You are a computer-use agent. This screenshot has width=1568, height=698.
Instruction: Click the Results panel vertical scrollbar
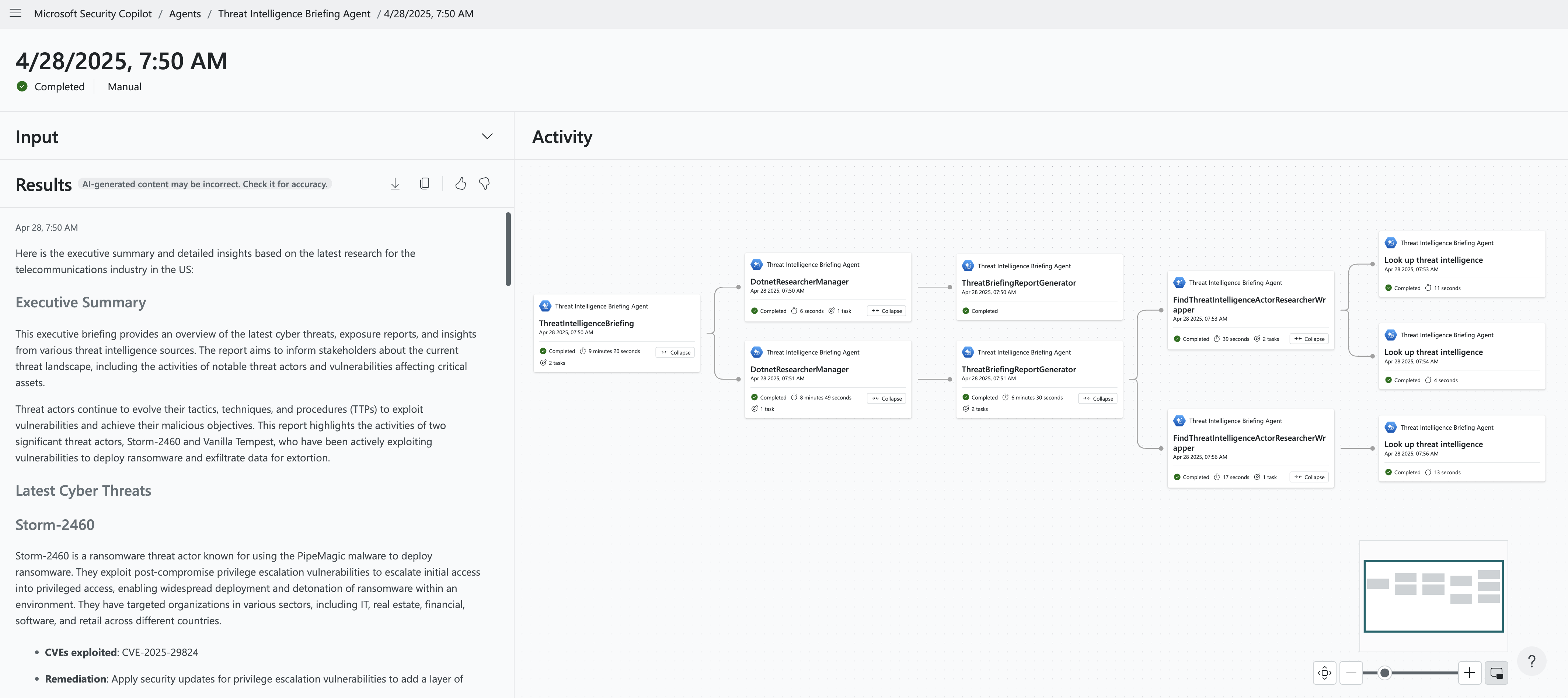508,249
